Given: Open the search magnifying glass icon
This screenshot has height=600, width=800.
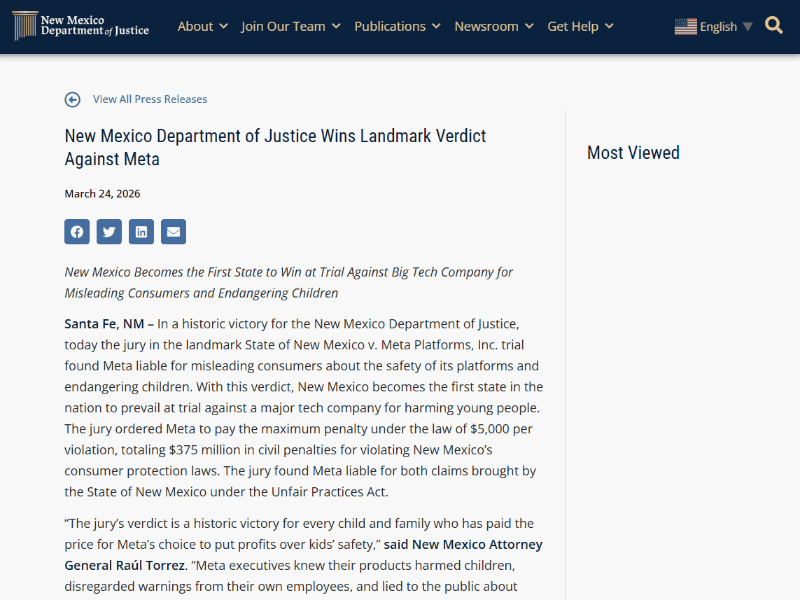Looking at the screenshot, I should pos(773,24).
